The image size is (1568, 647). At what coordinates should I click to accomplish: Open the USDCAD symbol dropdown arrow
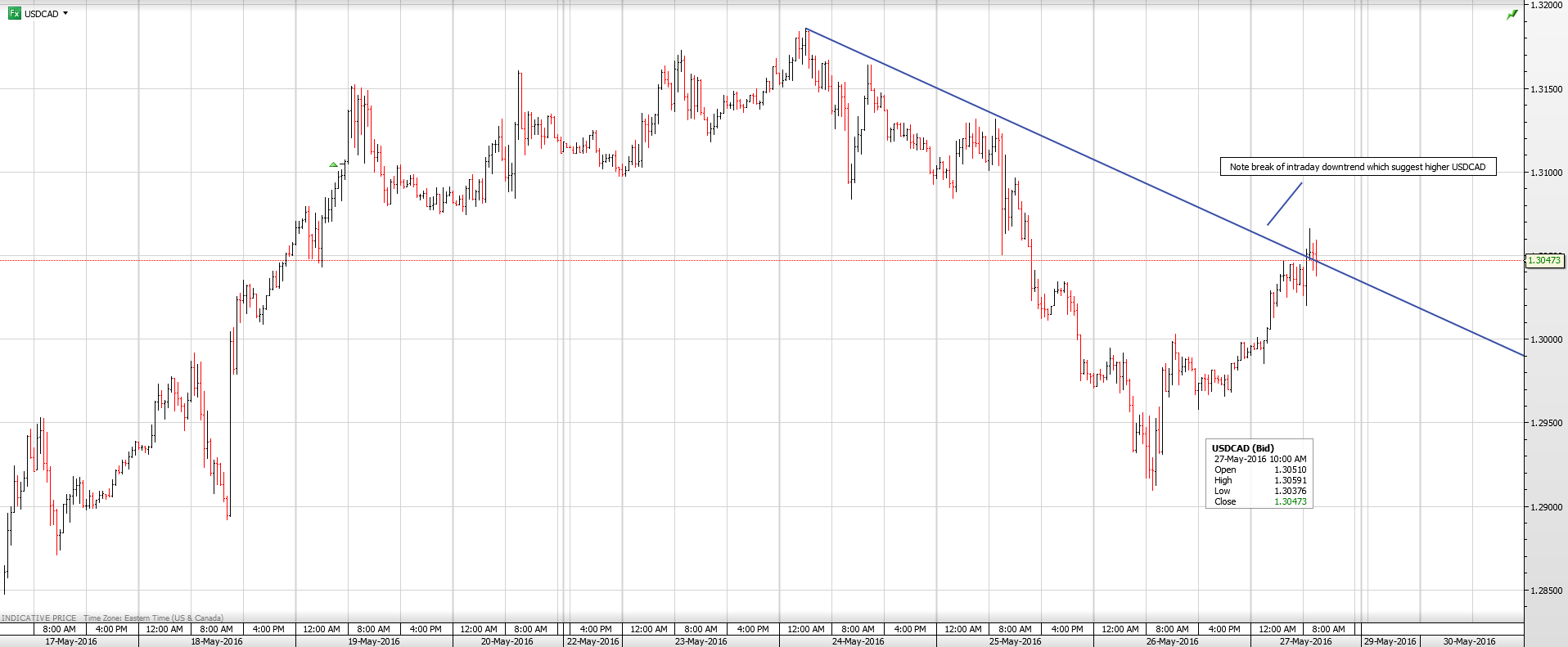65,13
